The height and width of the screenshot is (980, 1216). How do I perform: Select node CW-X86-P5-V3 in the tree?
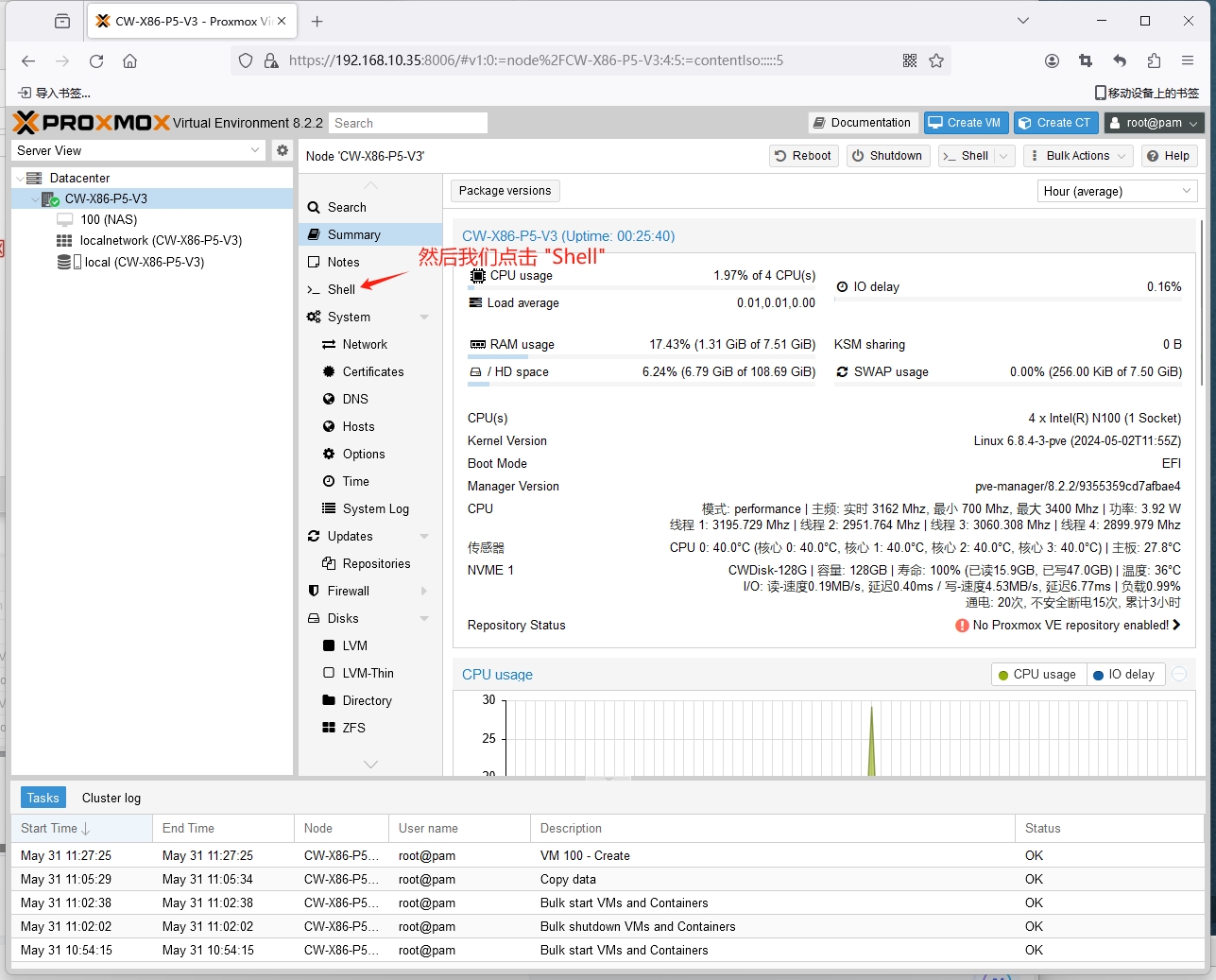(x=106, y=198)
